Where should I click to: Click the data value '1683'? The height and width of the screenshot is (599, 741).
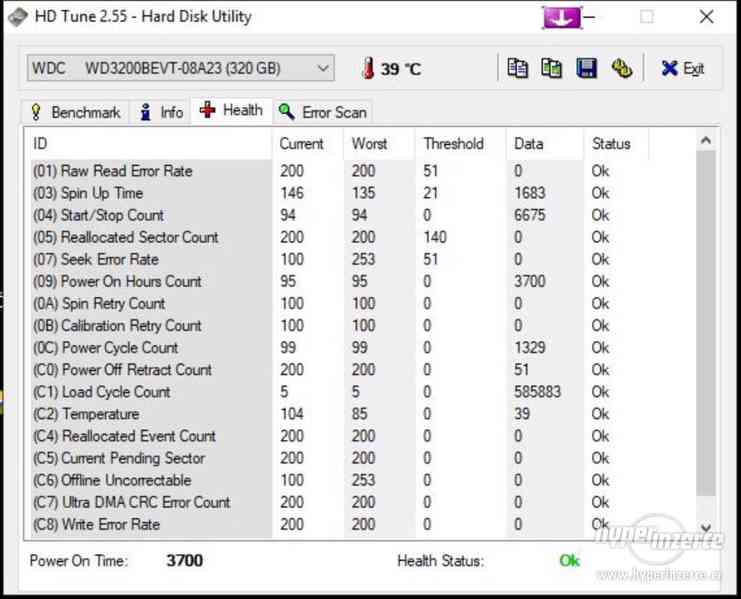point(530,193)
